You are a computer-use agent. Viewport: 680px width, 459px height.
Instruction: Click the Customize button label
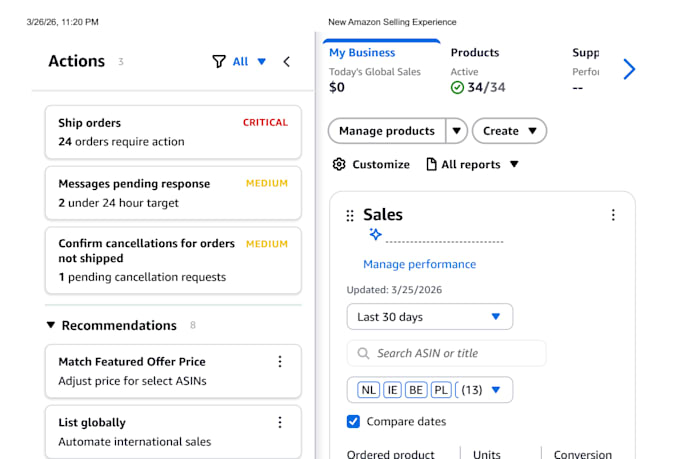(x=381, y=164)
